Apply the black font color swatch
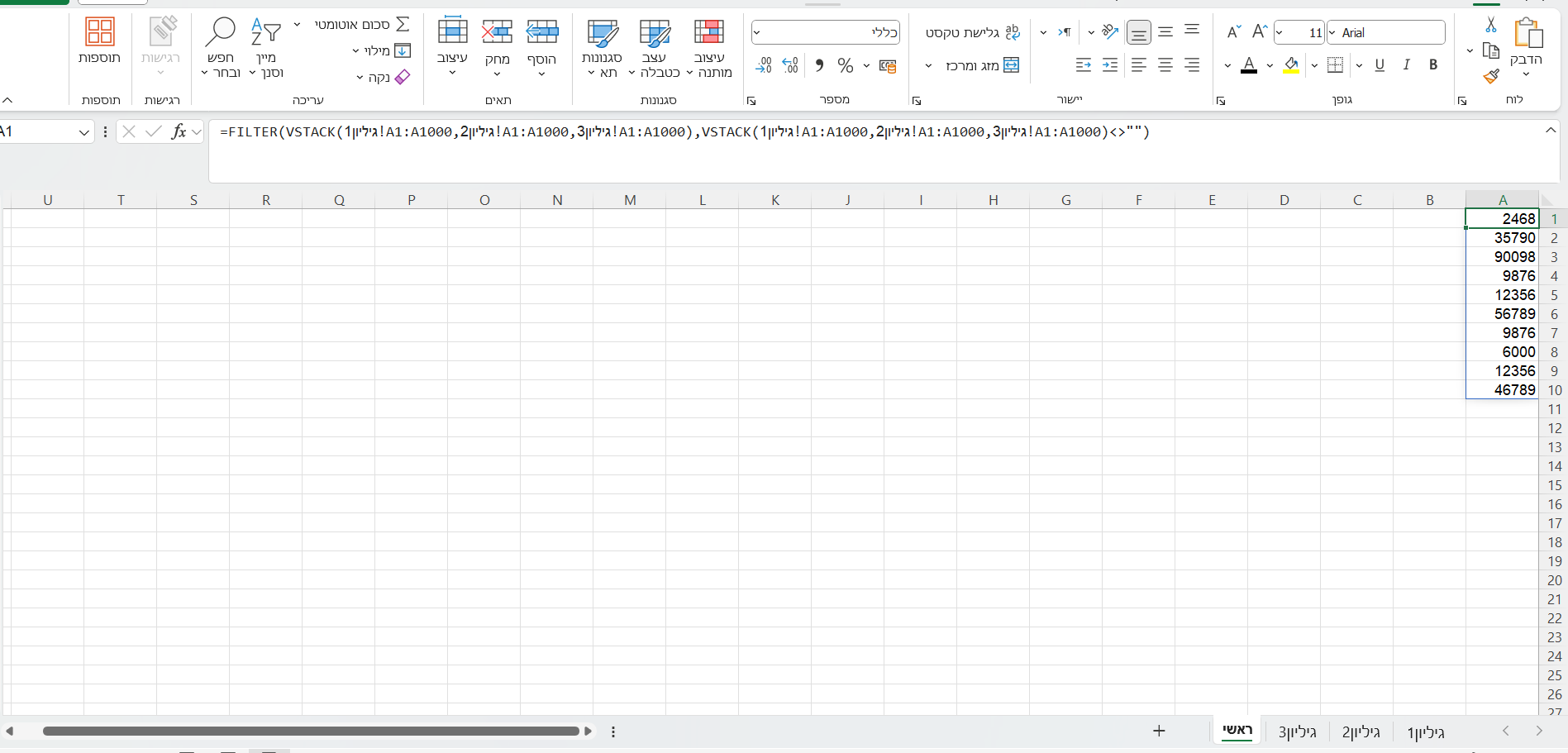 [x=1249, y=64]
